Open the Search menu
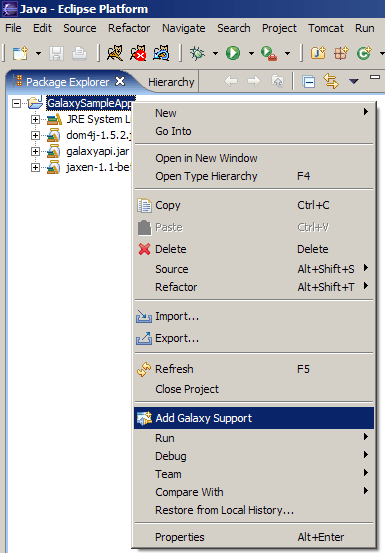385x553 pixels. (x=234, y=28)
